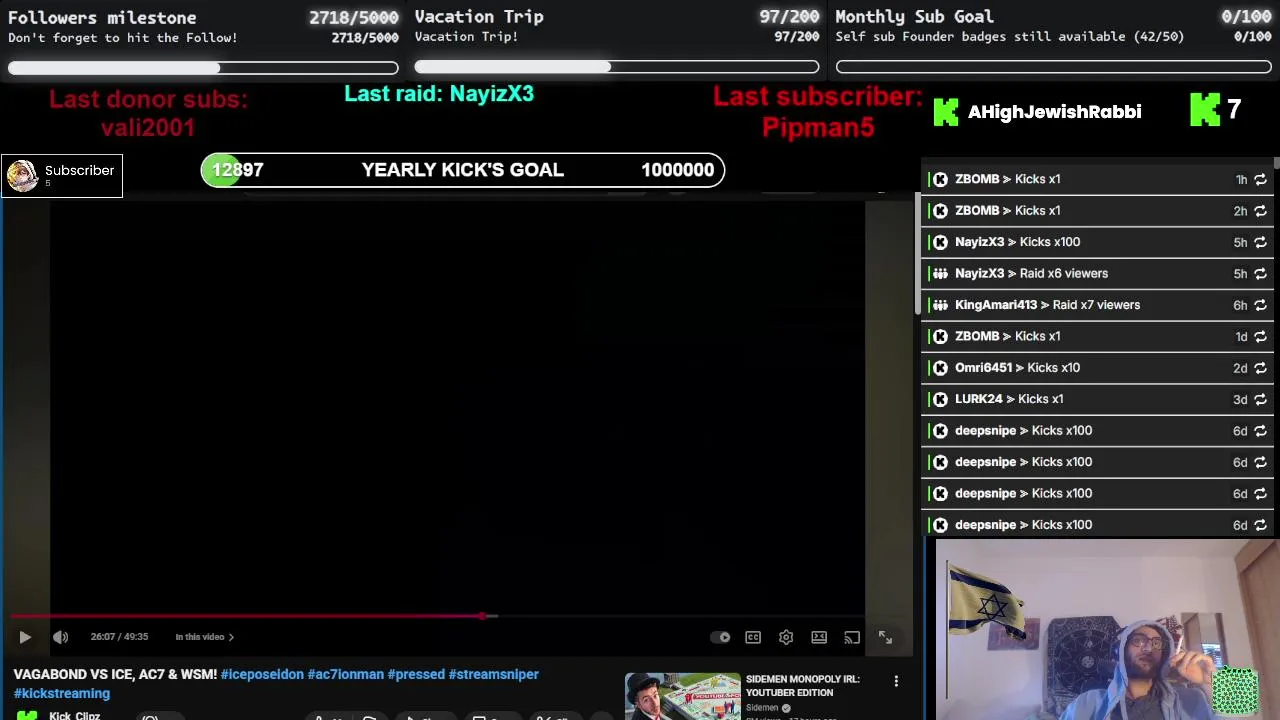Click Kick icon on NayizX3 Kicks x100 row
Image resolution: width=1280 pixels, height=720 pixels.
click(940, 242)
